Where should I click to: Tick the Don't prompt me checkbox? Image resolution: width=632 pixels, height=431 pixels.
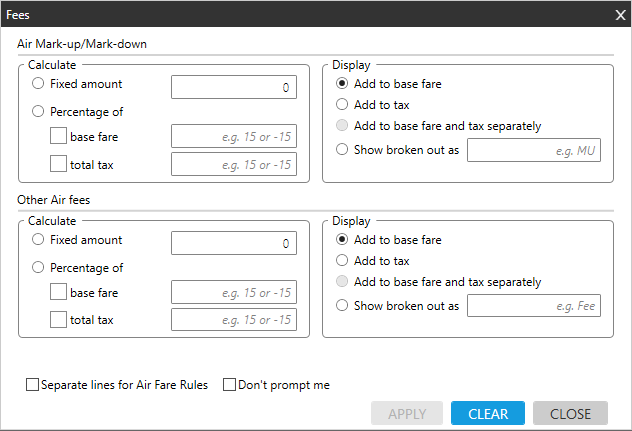tap(229, 385)
